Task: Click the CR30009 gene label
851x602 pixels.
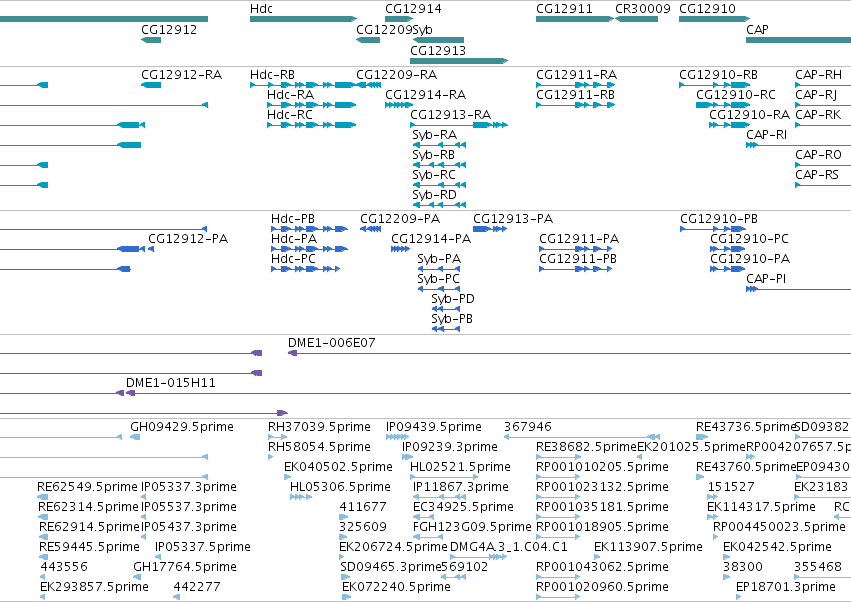Action: click(643, 9)
